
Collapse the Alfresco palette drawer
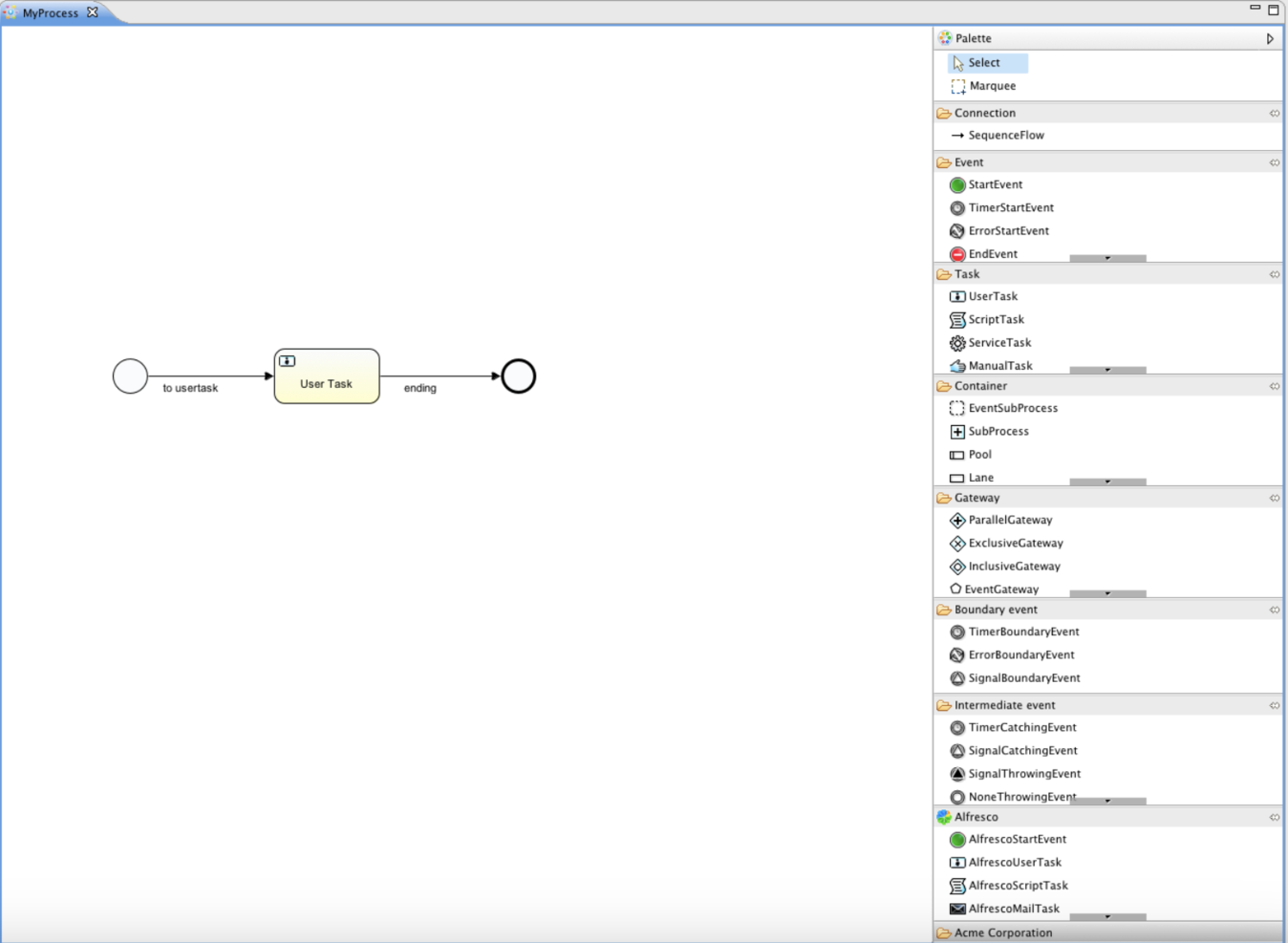click(x=976, y=817)
